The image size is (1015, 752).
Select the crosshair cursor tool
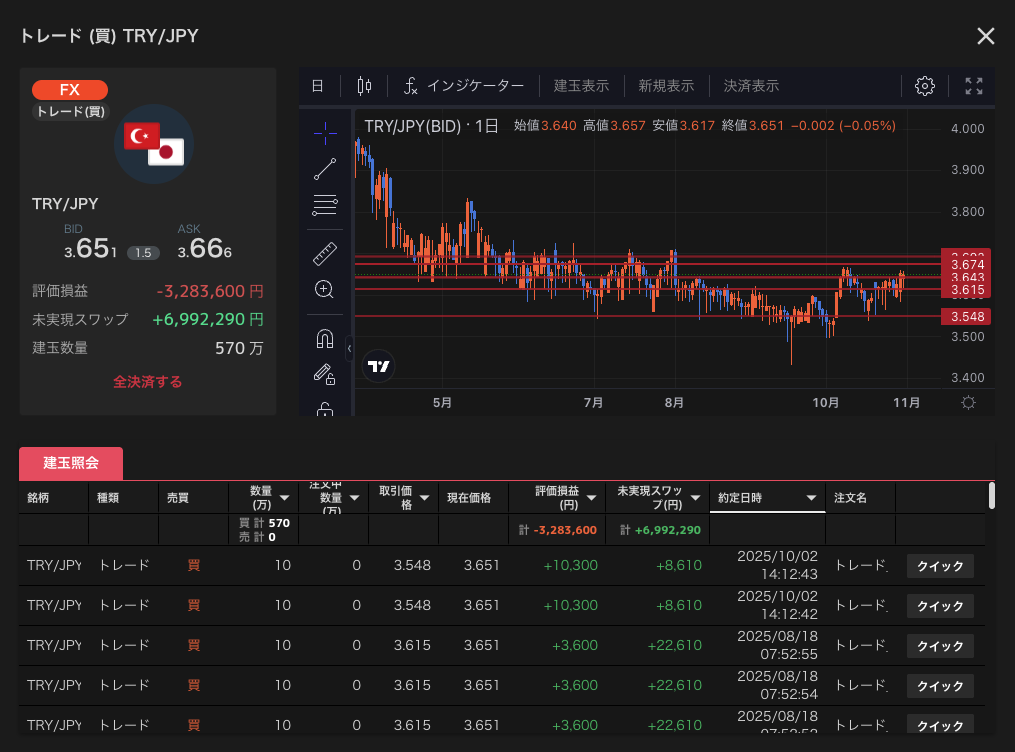pyautogui.click(x=325, y=133)
